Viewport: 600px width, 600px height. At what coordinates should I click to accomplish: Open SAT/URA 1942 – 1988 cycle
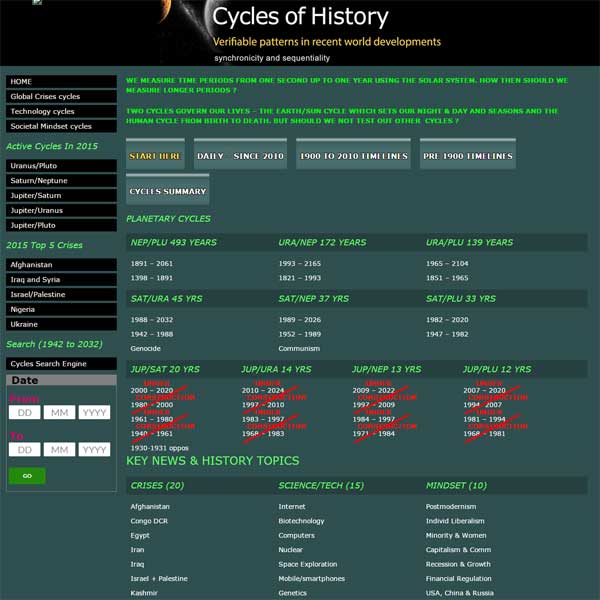tap(152, 334)
